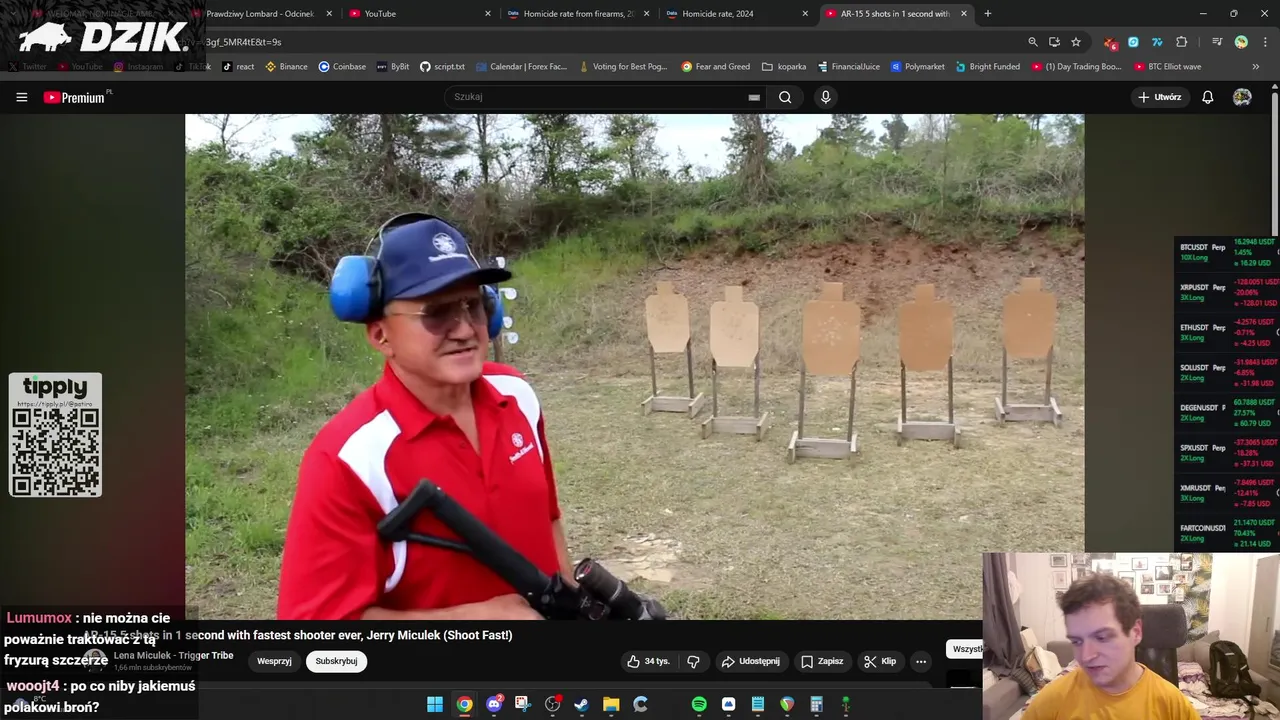This screenshot has height=720, width=1280.
Task: Open the react bookmark
Action: (x=238, y=67)
